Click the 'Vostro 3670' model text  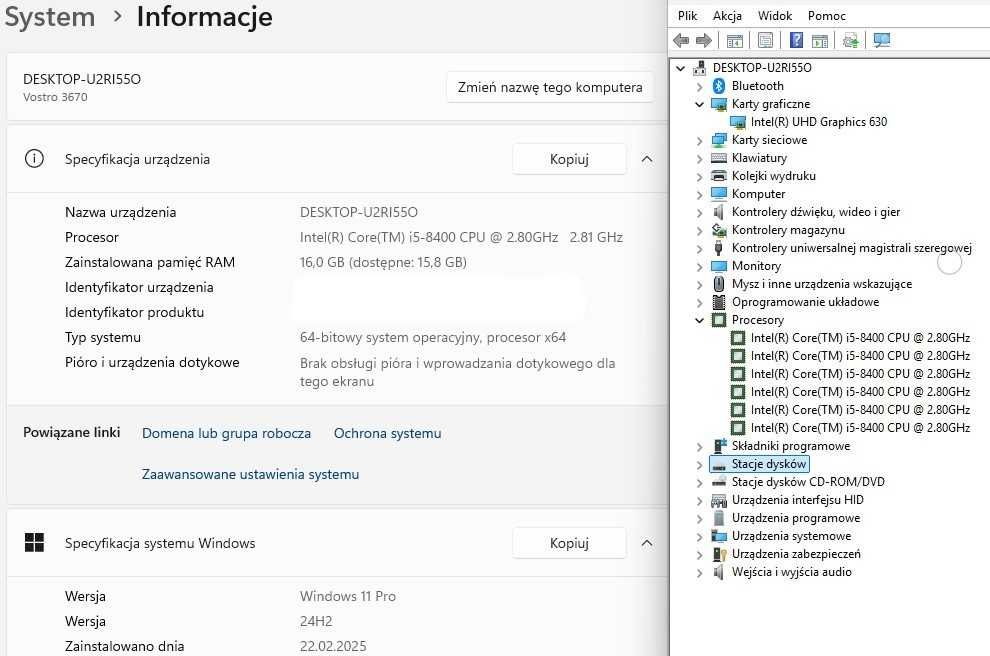(x=55, y=97)
